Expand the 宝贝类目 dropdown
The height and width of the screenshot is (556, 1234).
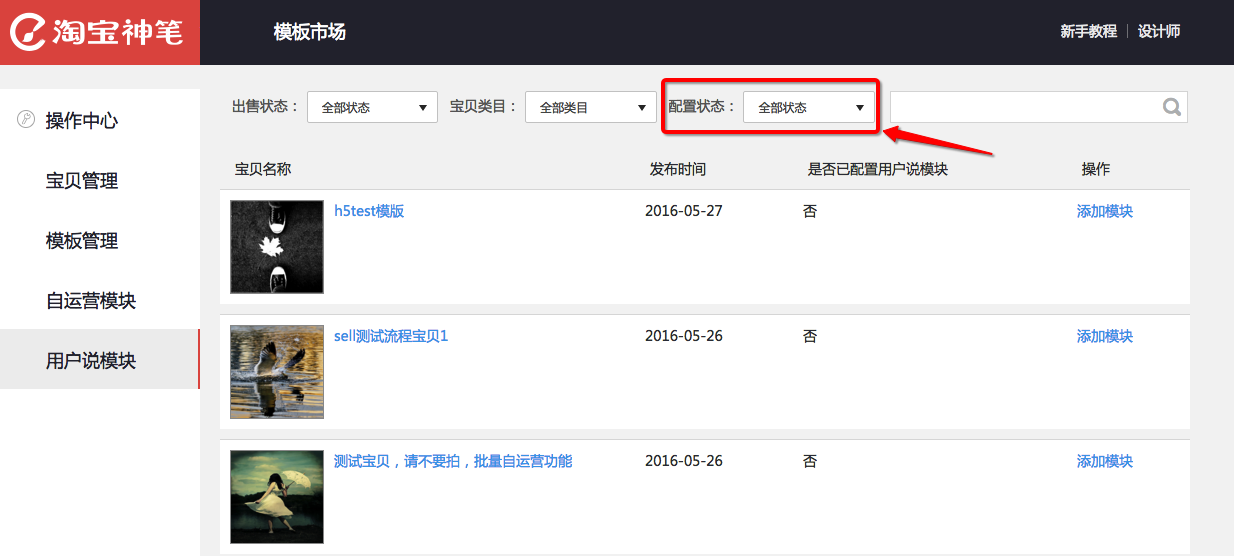click(590, 108)
